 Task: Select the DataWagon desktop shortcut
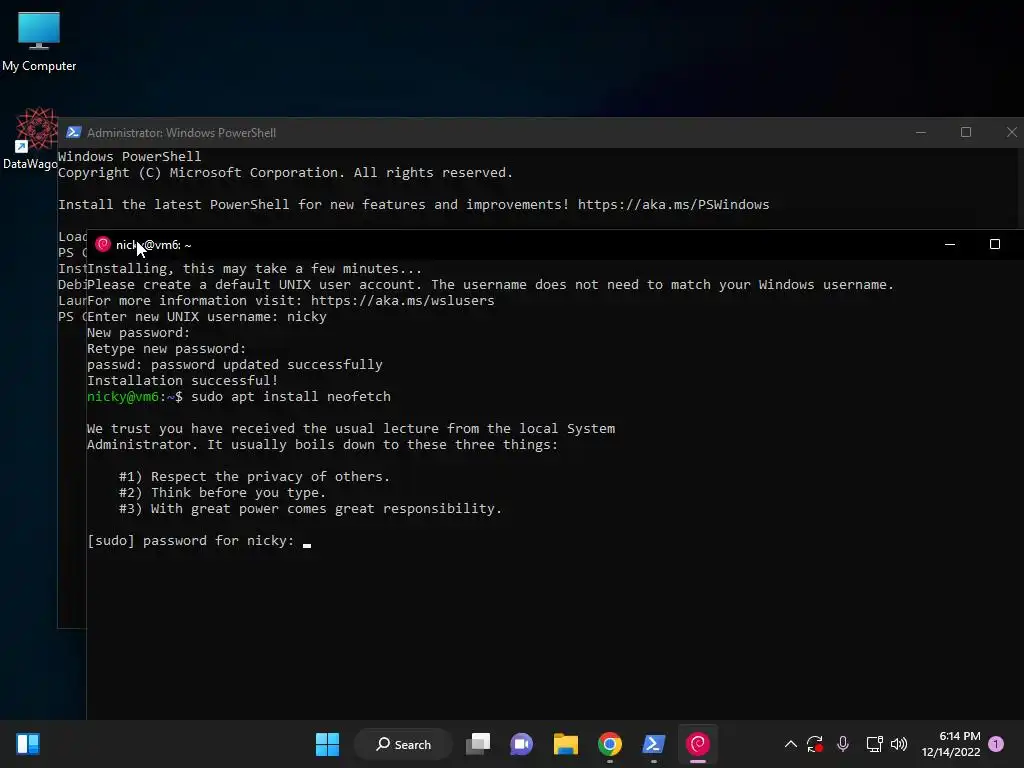[x=30, y=138]
